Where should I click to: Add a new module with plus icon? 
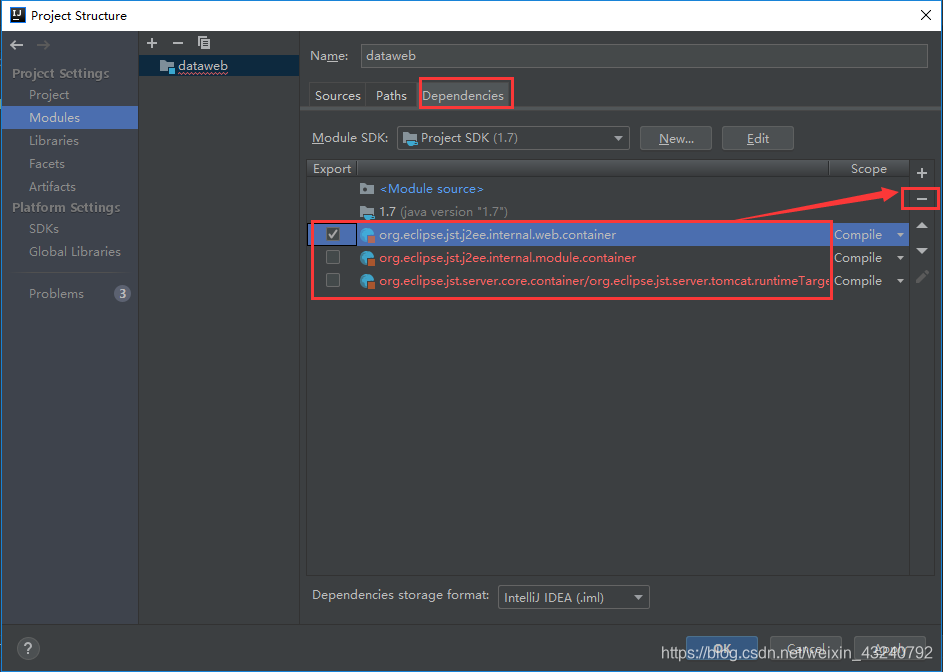(152, 43)
